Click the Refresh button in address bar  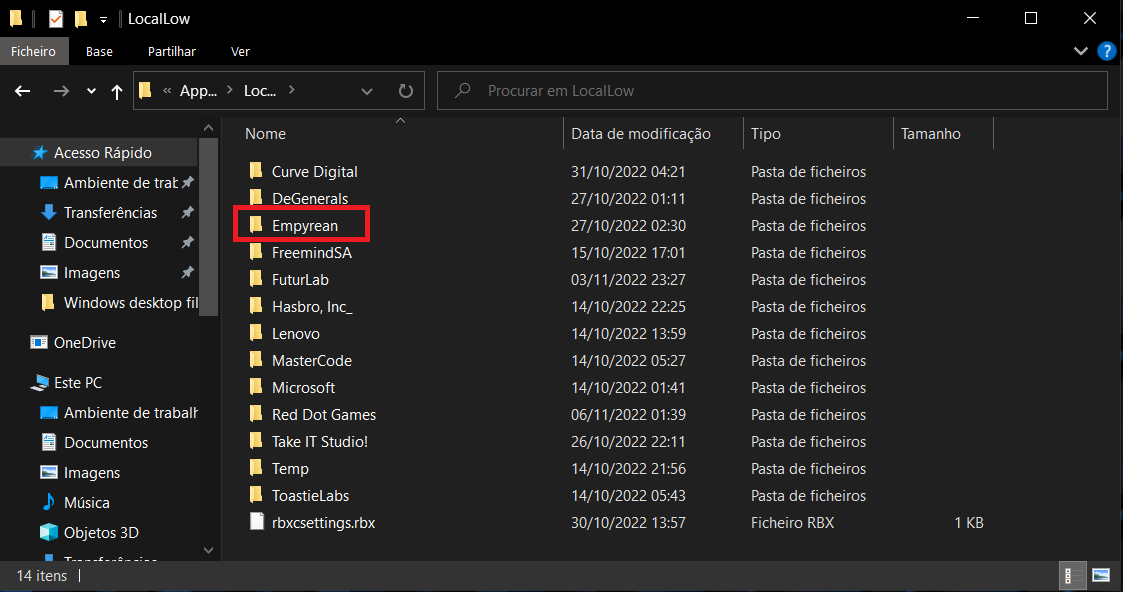tap(405, 91)
